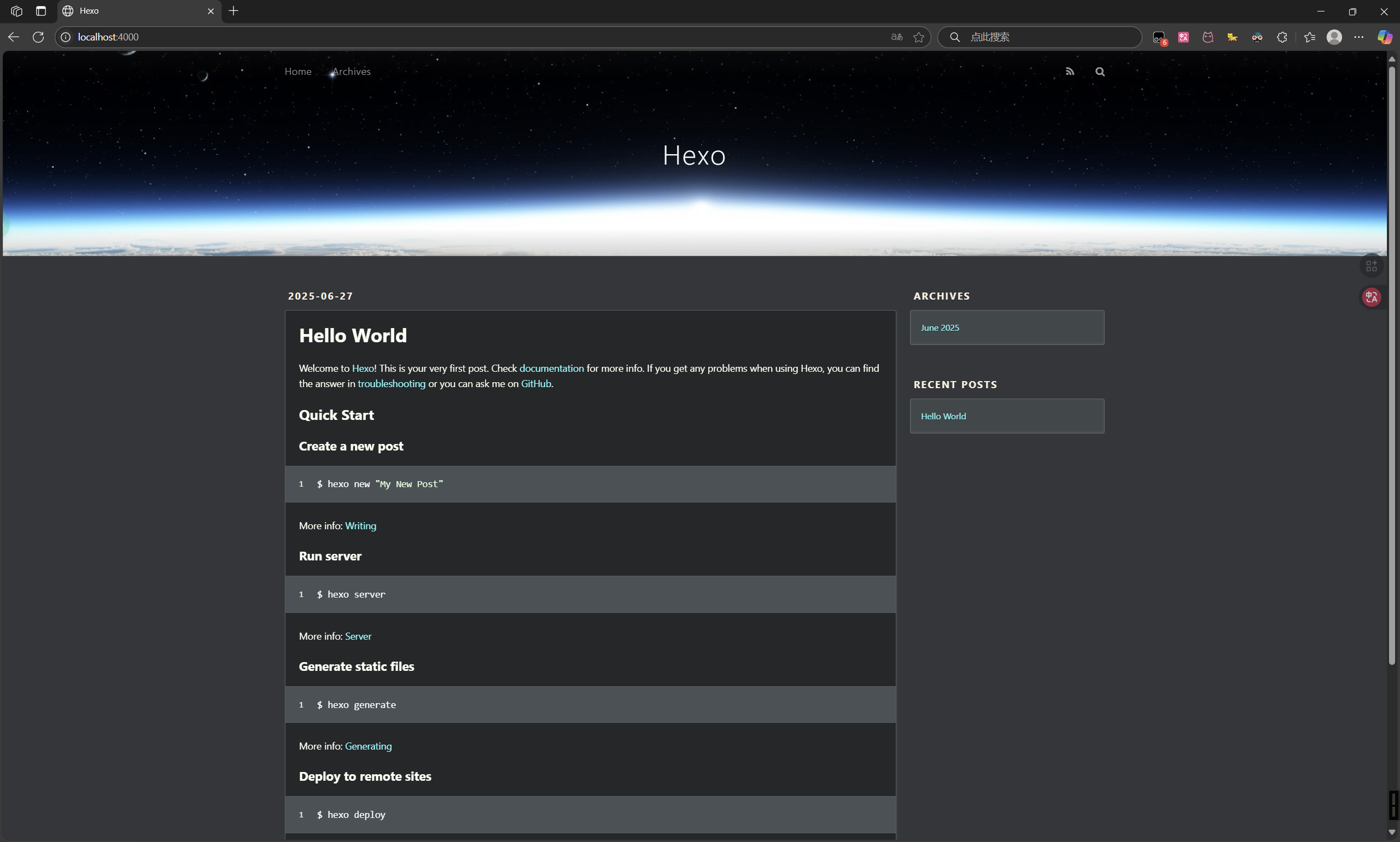
Task: Close the Hexo tab
Action: 211,11
